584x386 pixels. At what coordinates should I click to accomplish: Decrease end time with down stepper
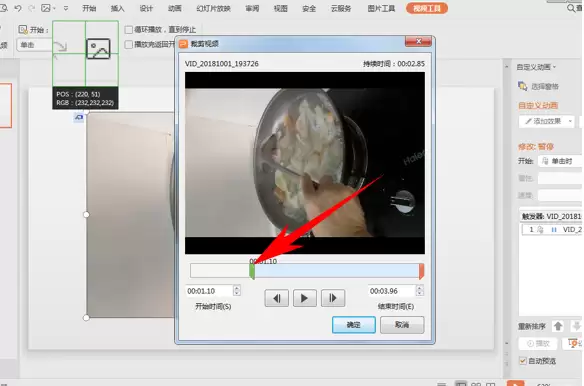[x=420, y=294]
